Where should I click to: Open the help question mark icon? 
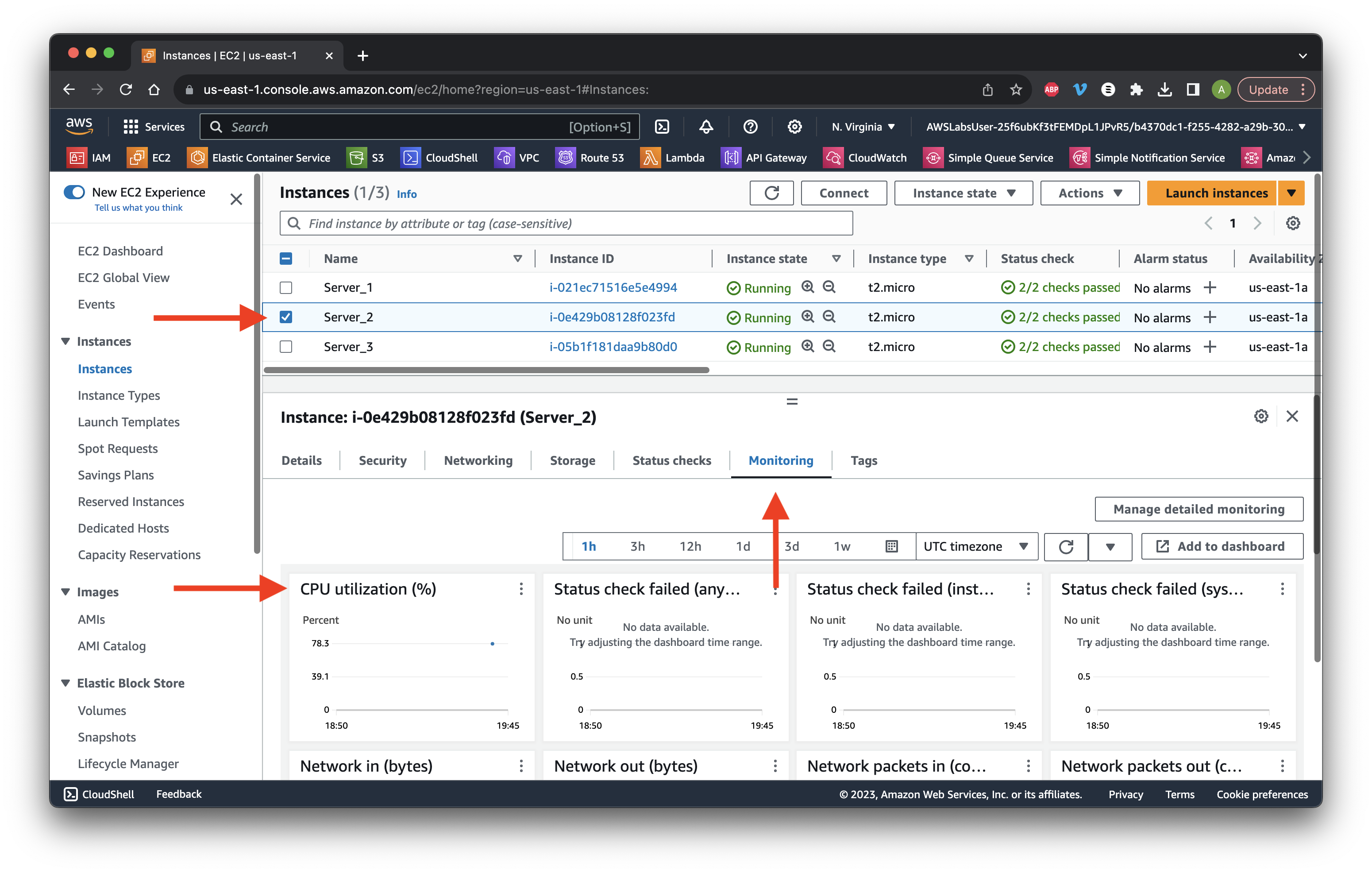pos(750,127)
